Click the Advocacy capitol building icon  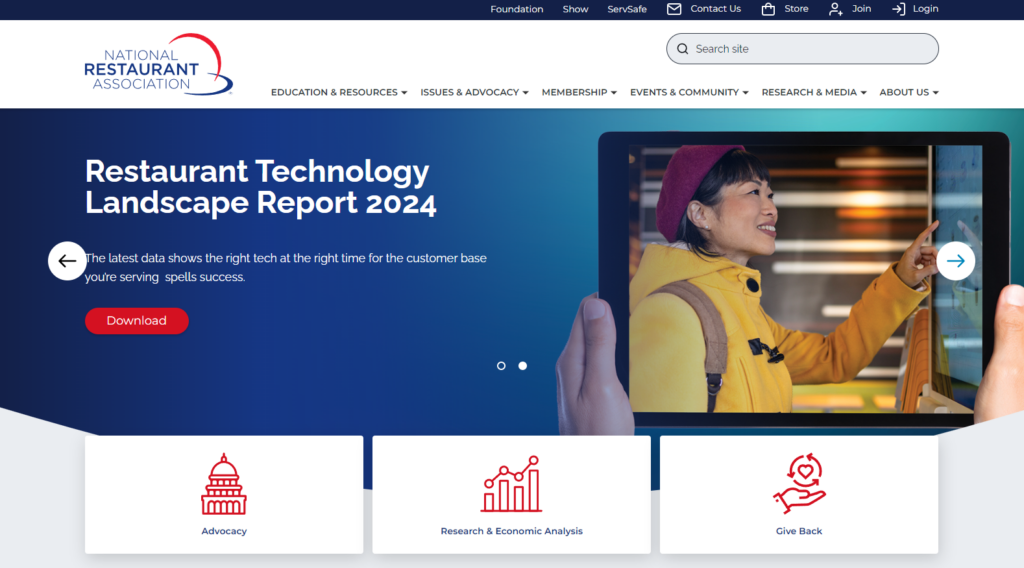point(224,485)
